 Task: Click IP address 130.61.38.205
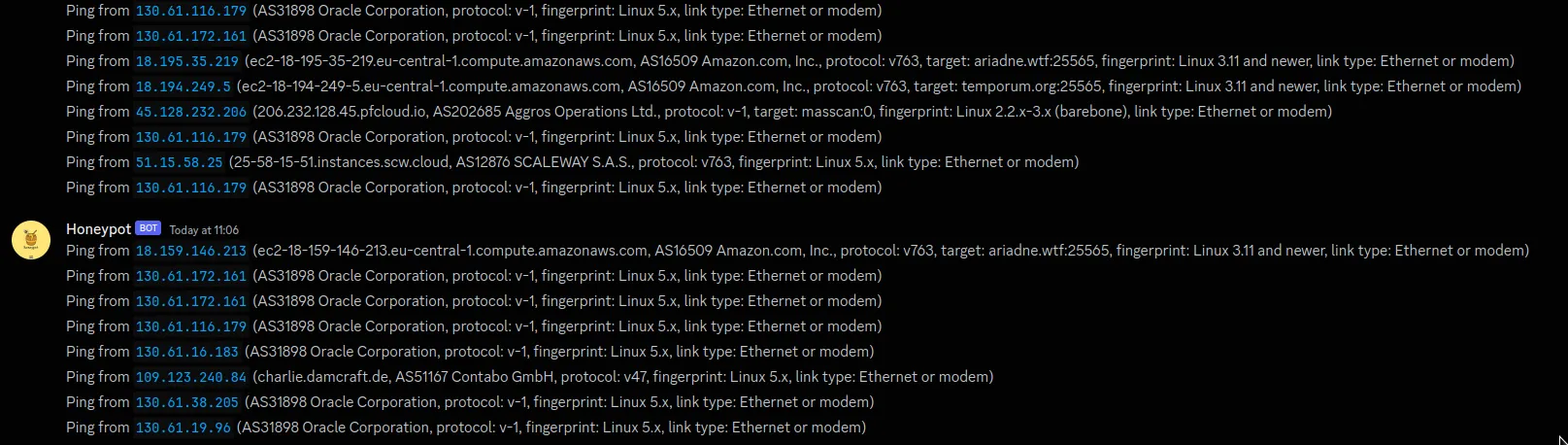click(186, 402)
